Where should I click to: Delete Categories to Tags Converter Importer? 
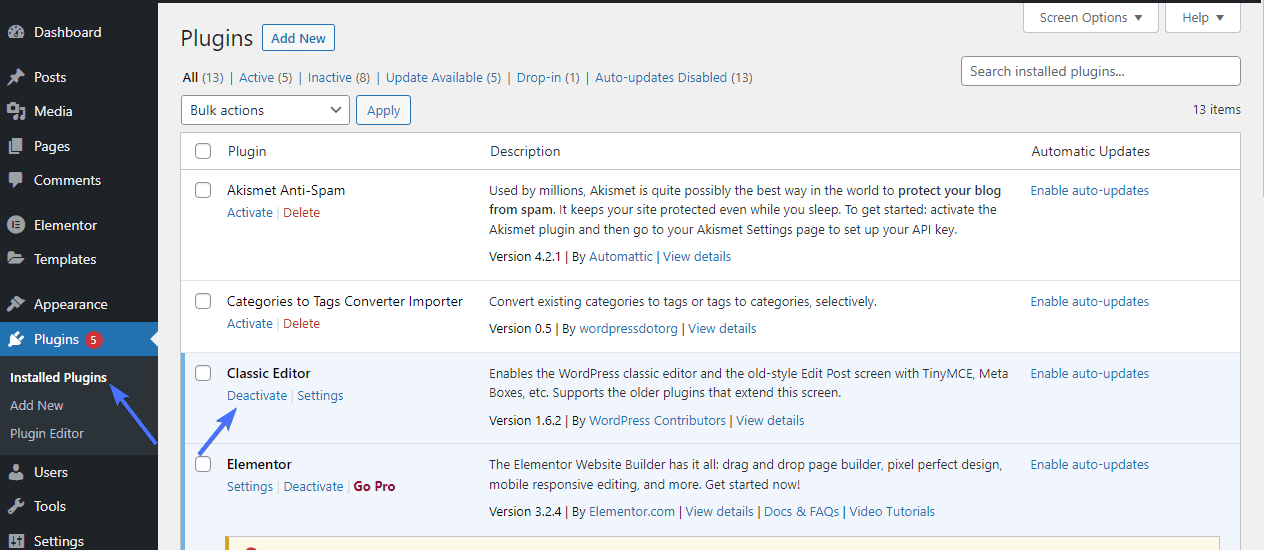click(x=302, y=323)
